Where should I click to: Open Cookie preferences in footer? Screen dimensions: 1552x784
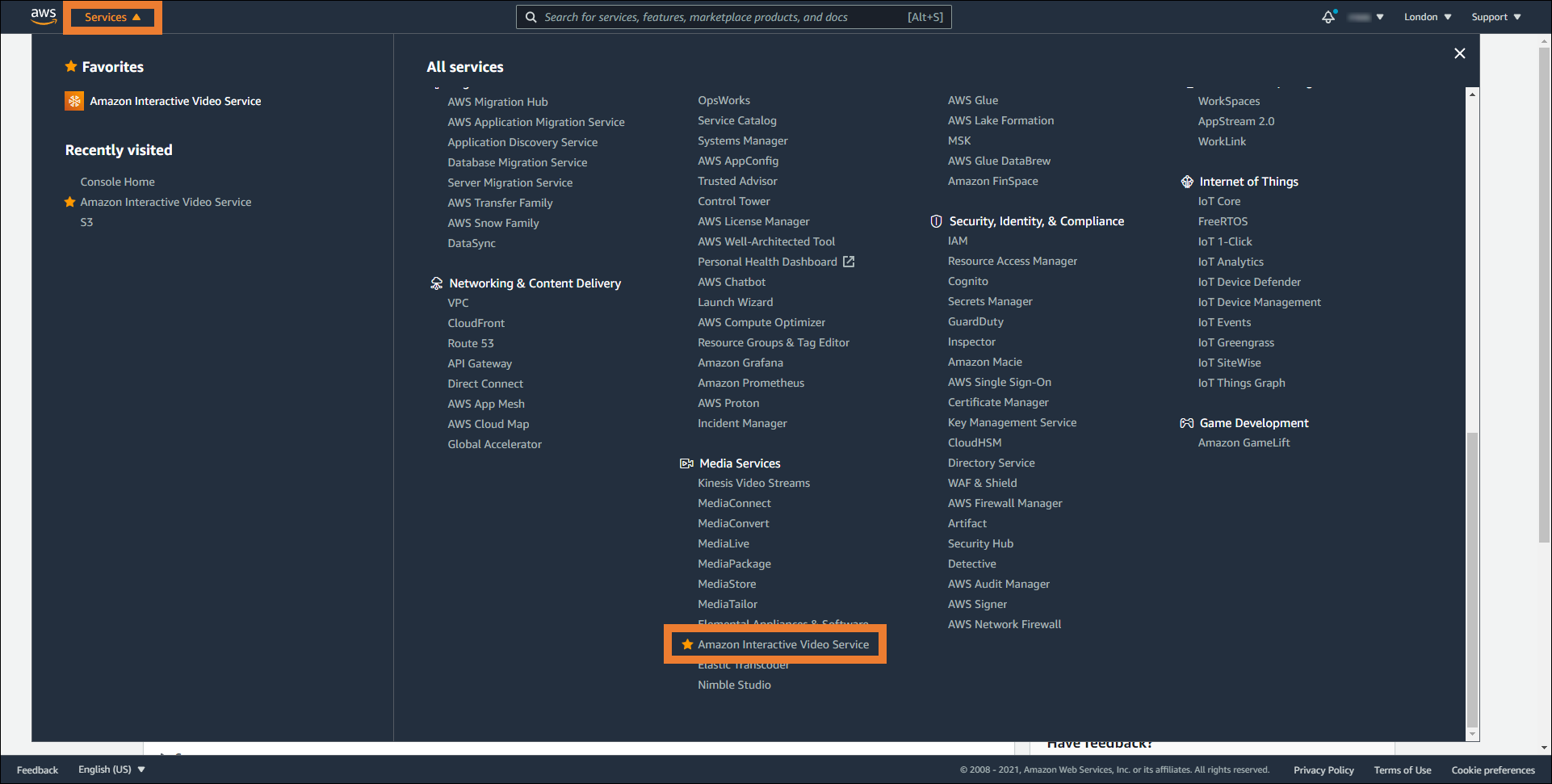coord(1493,770)
